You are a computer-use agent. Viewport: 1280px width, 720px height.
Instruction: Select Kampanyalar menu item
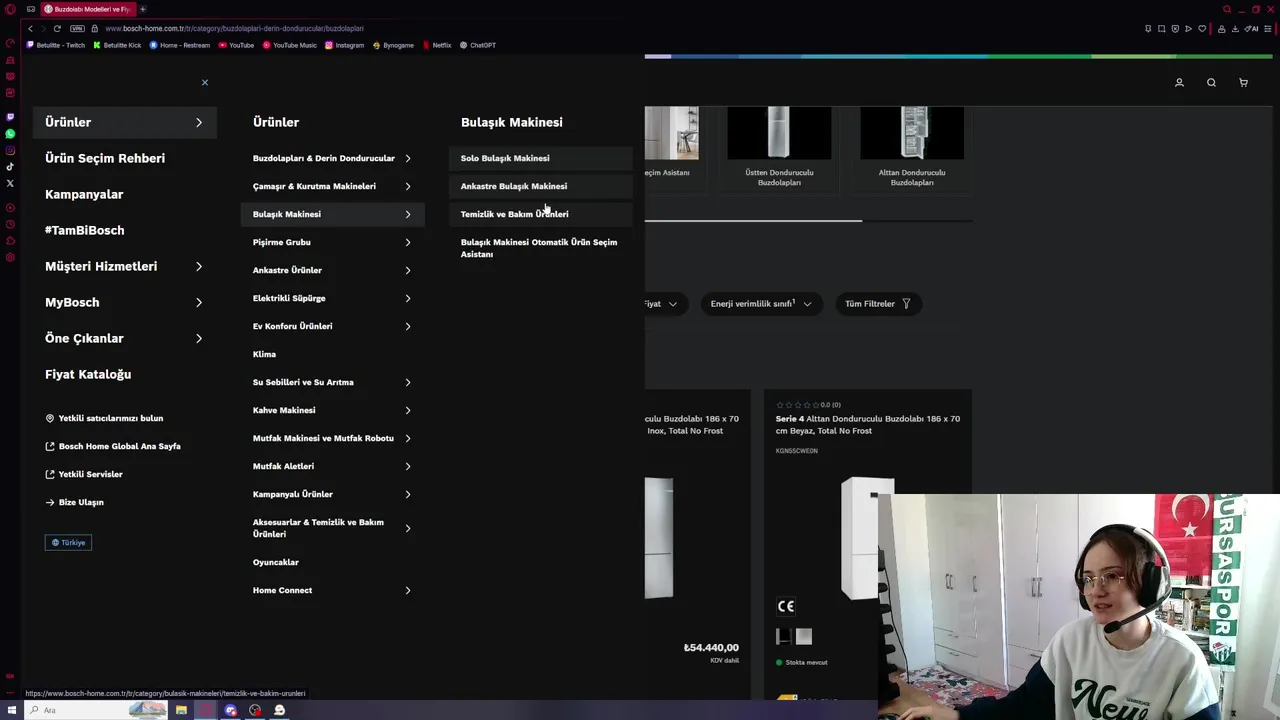(84, 194)
